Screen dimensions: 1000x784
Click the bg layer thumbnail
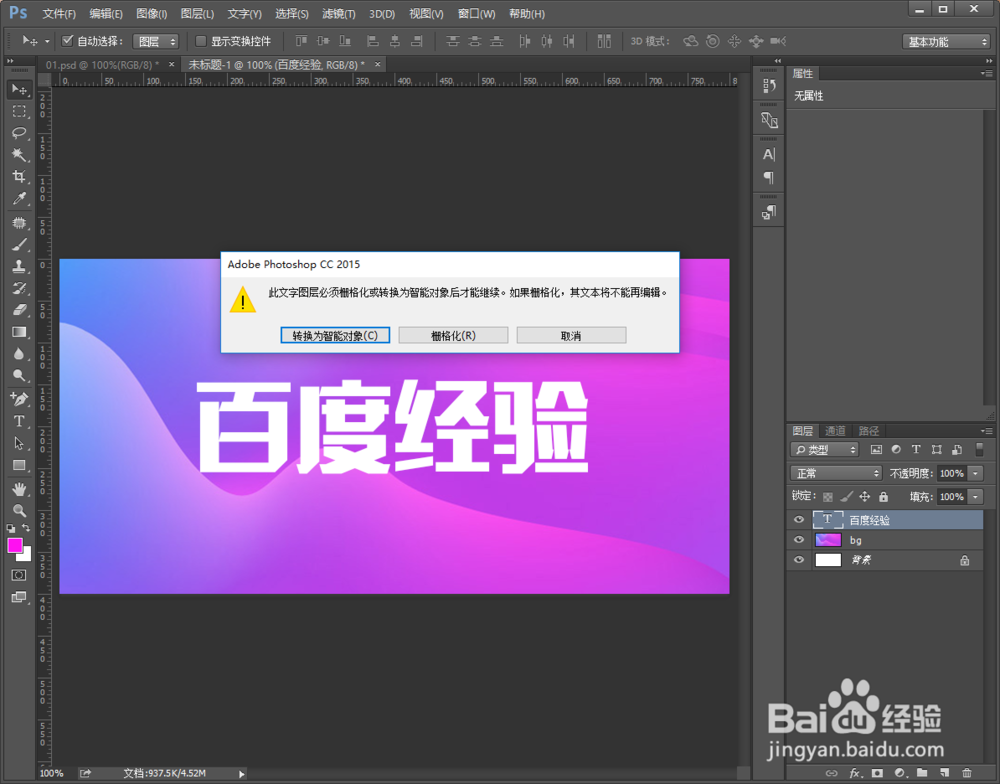[828, 540]
